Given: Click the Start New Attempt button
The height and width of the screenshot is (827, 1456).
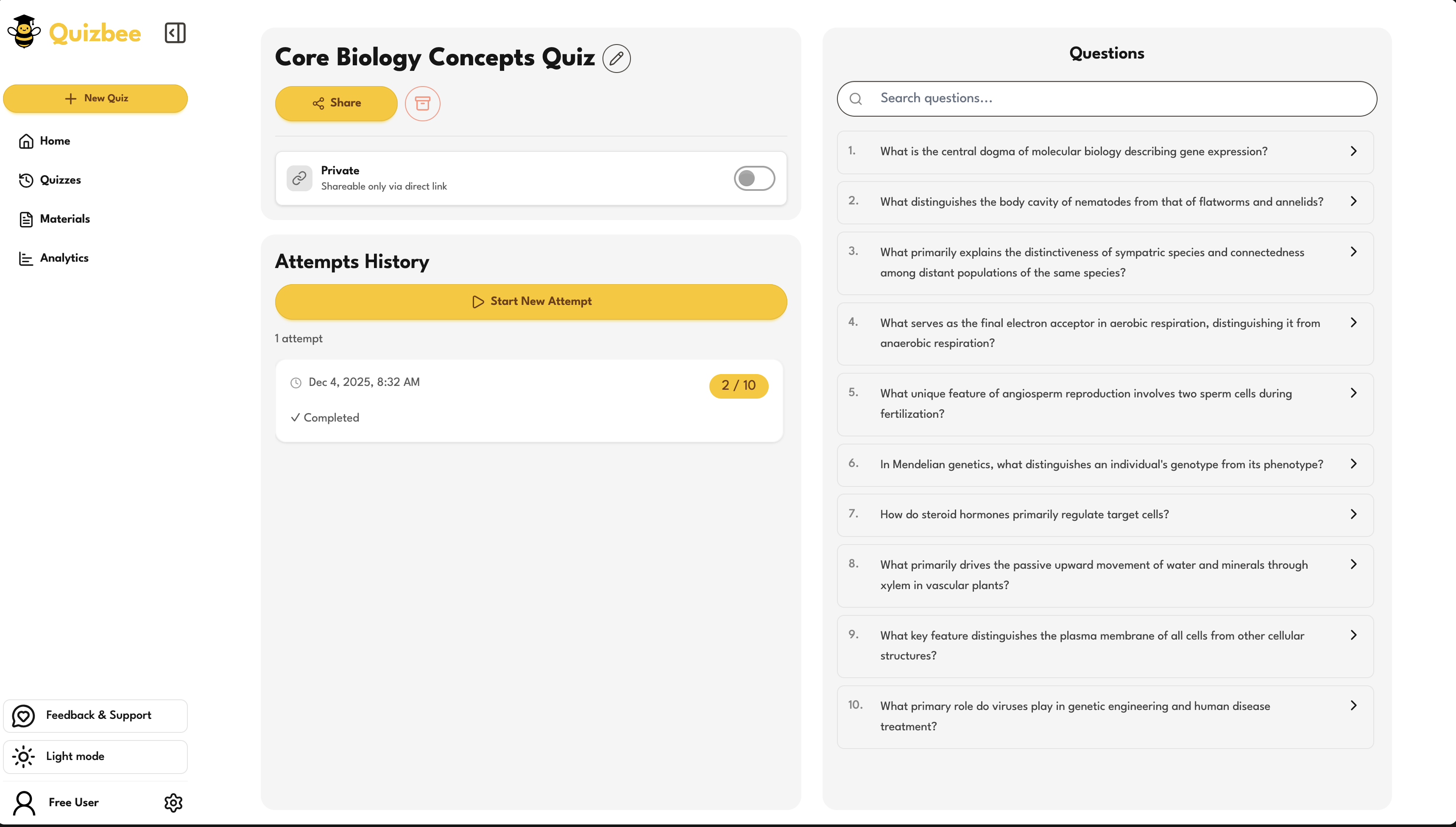Looking at the screenshot, I should (x=530, y=302).
